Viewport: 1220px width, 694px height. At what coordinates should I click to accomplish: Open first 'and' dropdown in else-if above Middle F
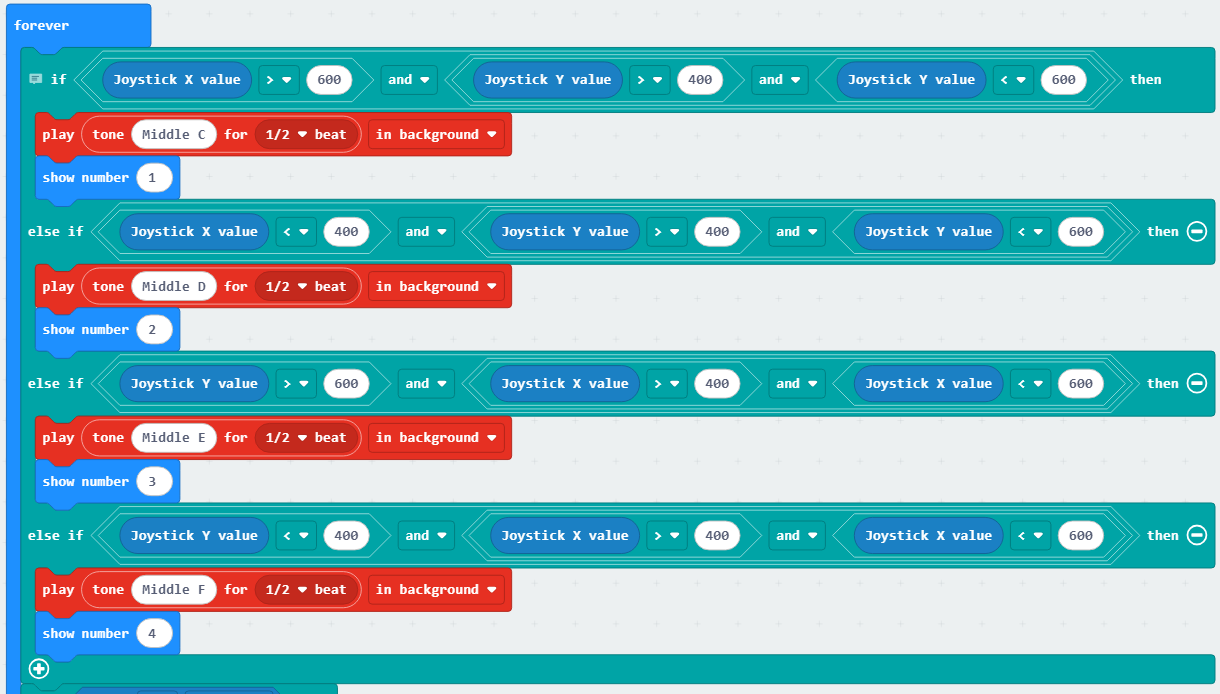(426, 536)
